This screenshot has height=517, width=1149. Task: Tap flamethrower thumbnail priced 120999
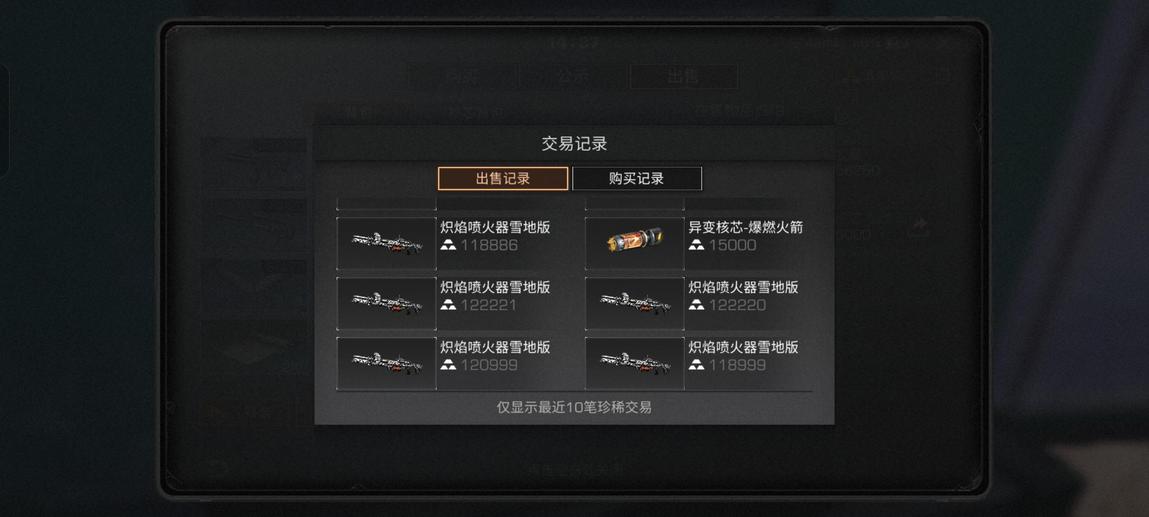(x=387, y=362)
